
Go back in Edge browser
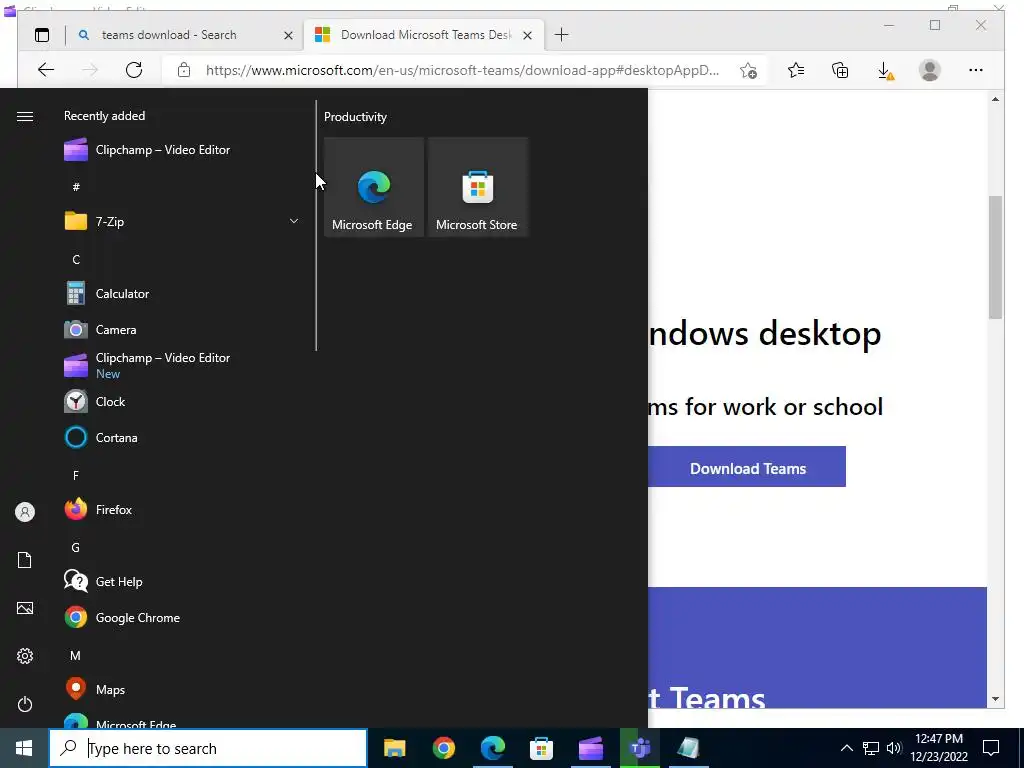tap(46, 70)
